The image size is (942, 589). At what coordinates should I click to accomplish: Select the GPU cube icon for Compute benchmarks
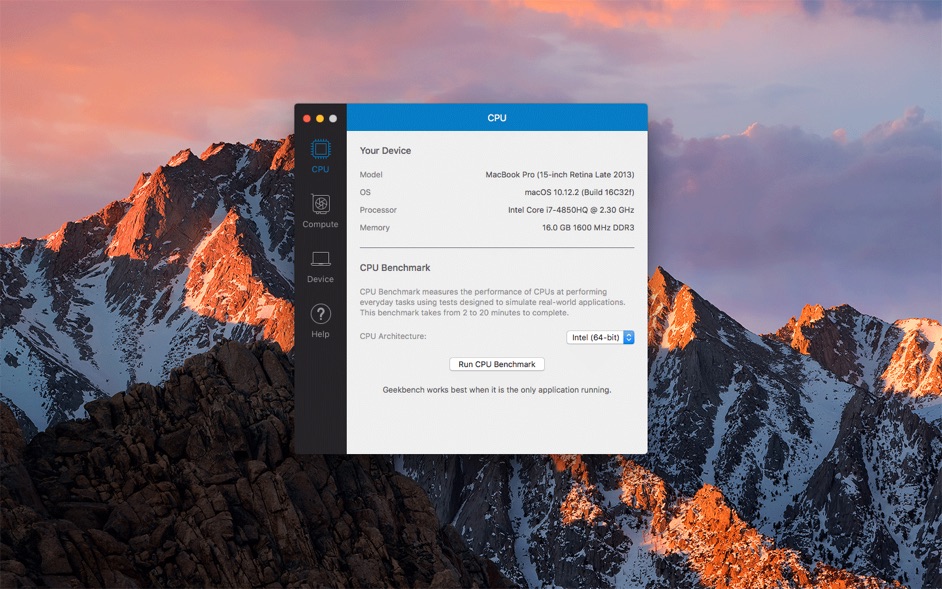(x=320, y=205)
